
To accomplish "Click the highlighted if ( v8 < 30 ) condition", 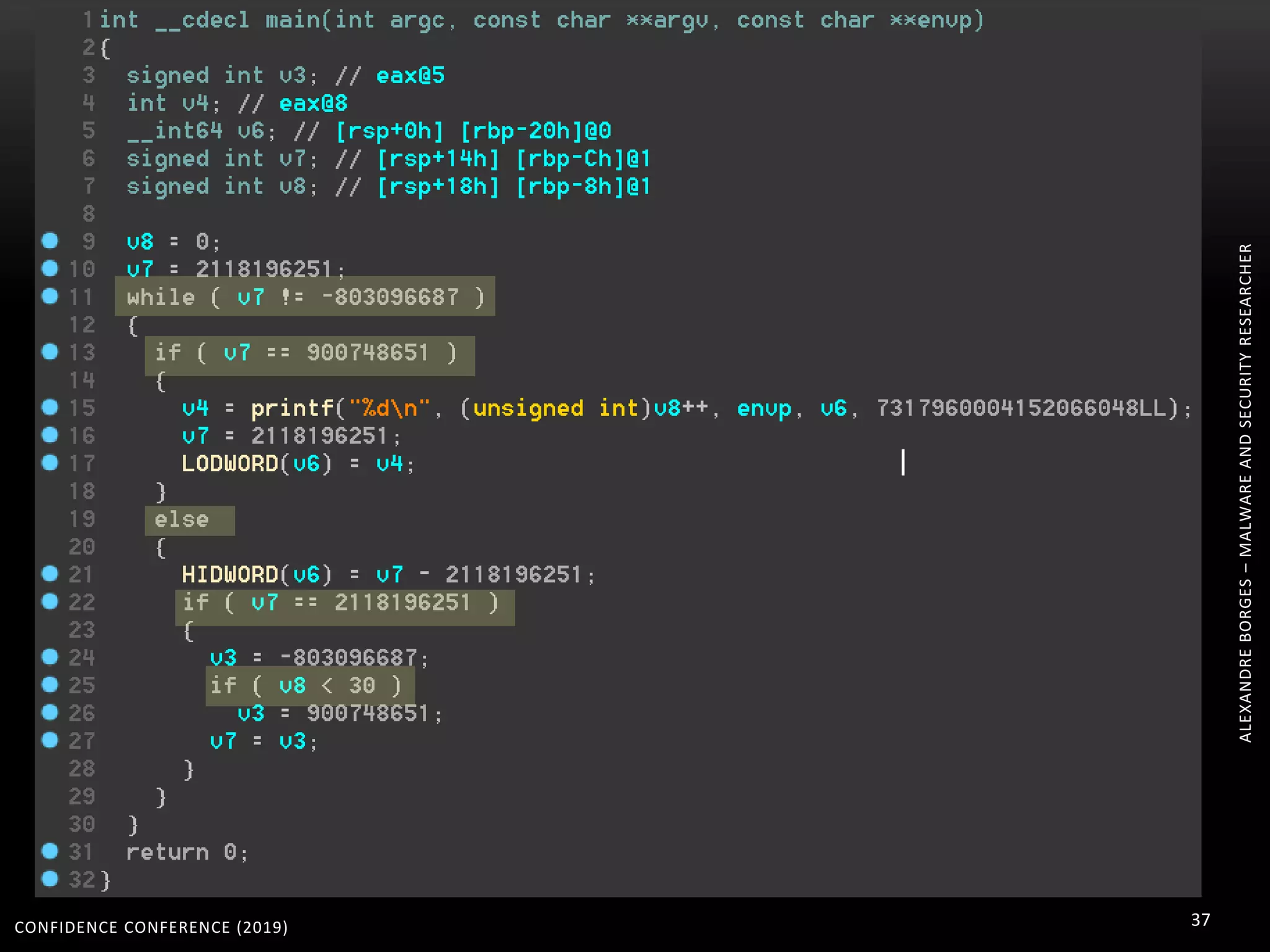I will pyautogui.click(x=310, y=686).
